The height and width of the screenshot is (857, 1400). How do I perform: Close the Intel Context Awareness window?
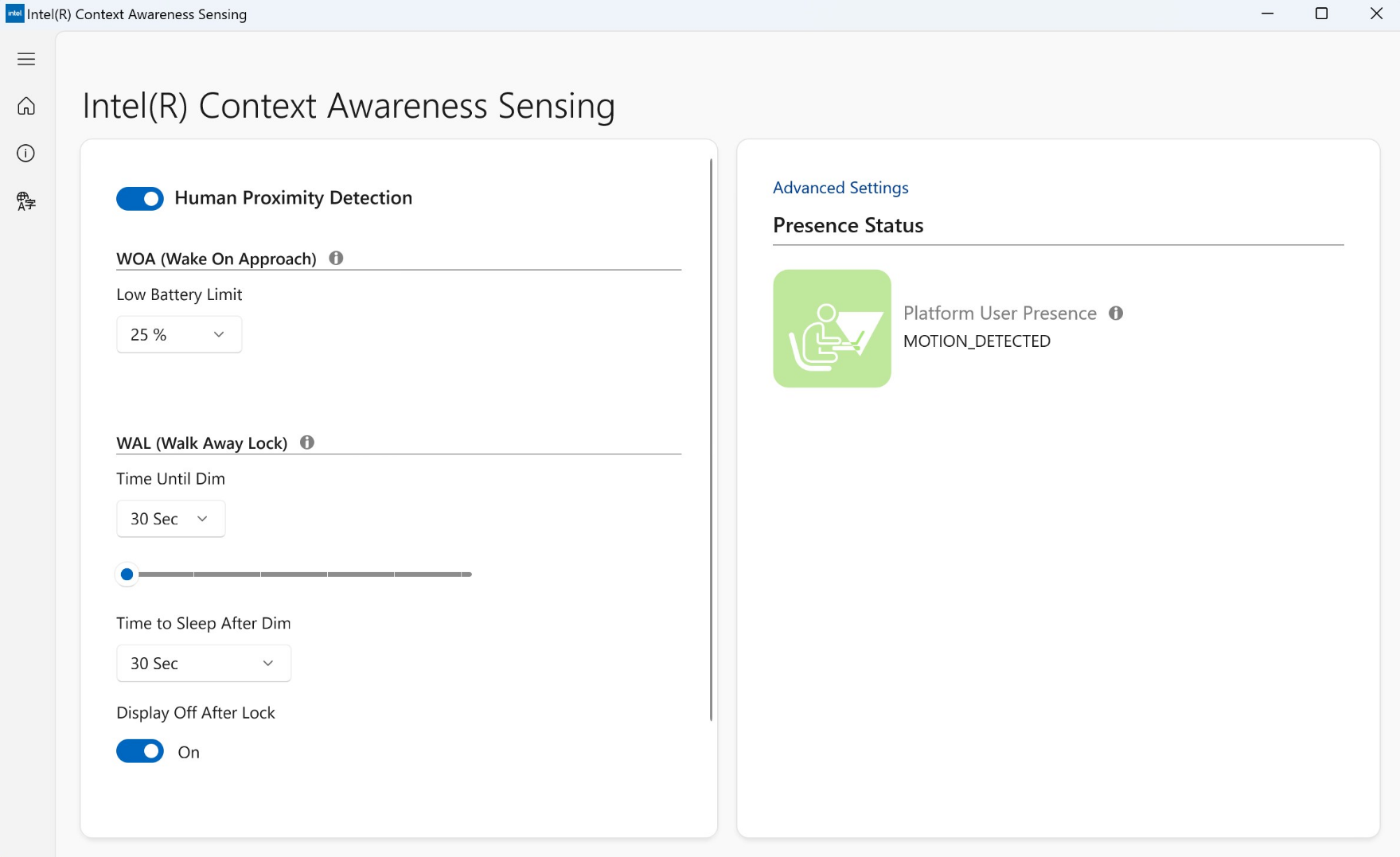pyautogui.click(x=1376, y=14)
